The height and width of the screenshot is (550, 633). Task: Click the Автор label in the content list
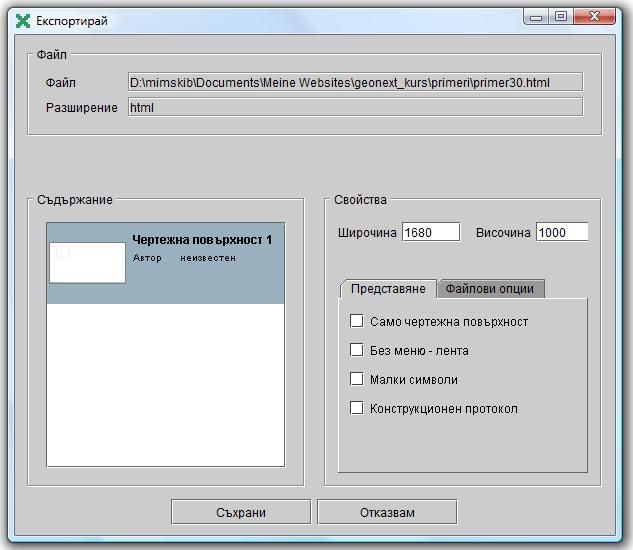pyautogui.click(x=147, y=258)
